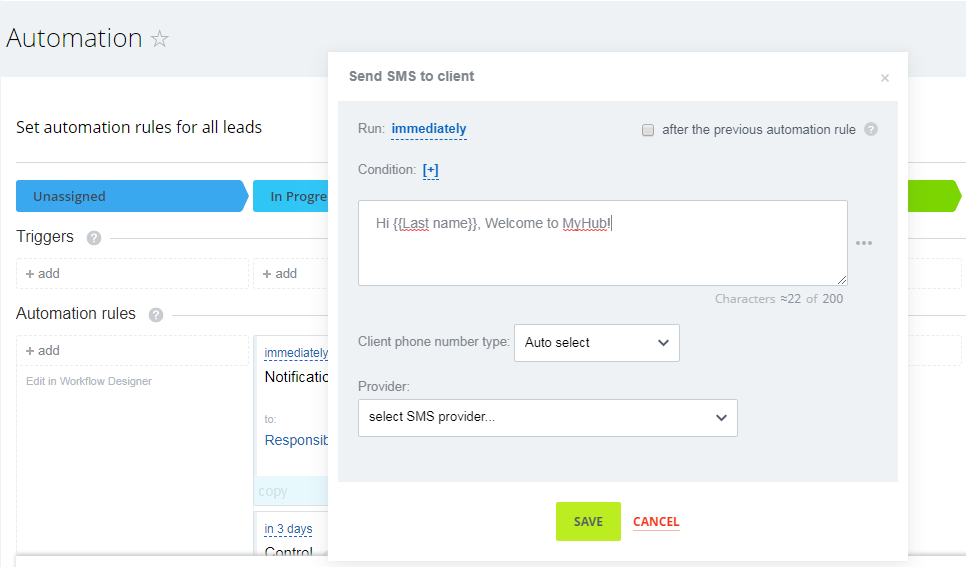This screenshot has width=966, height=567.
Task: Add a condition with plus link
Action: pos(430,170)
